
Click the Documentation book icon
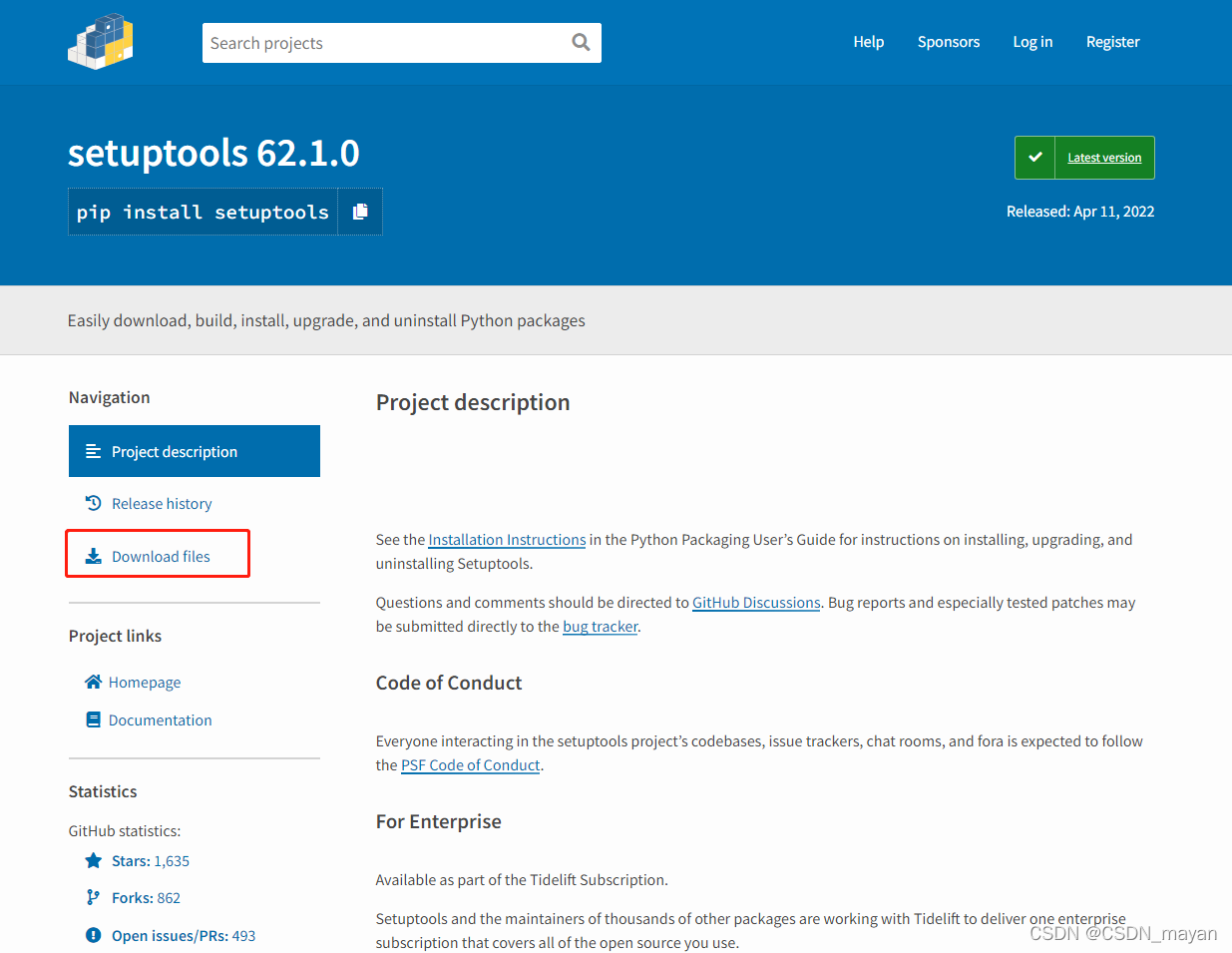94,719
